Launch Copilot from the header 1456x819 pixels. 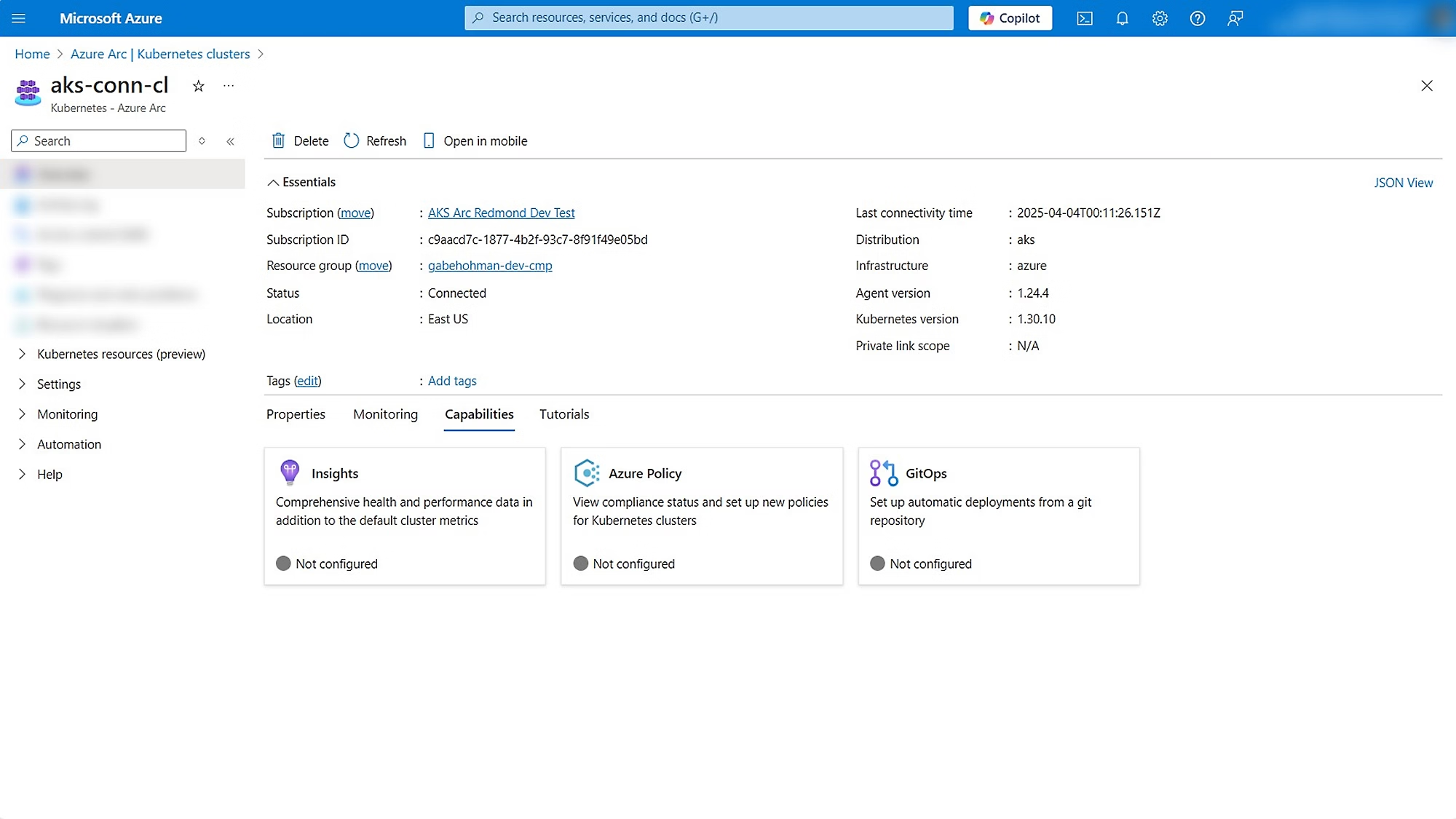tap(1010, 18)
